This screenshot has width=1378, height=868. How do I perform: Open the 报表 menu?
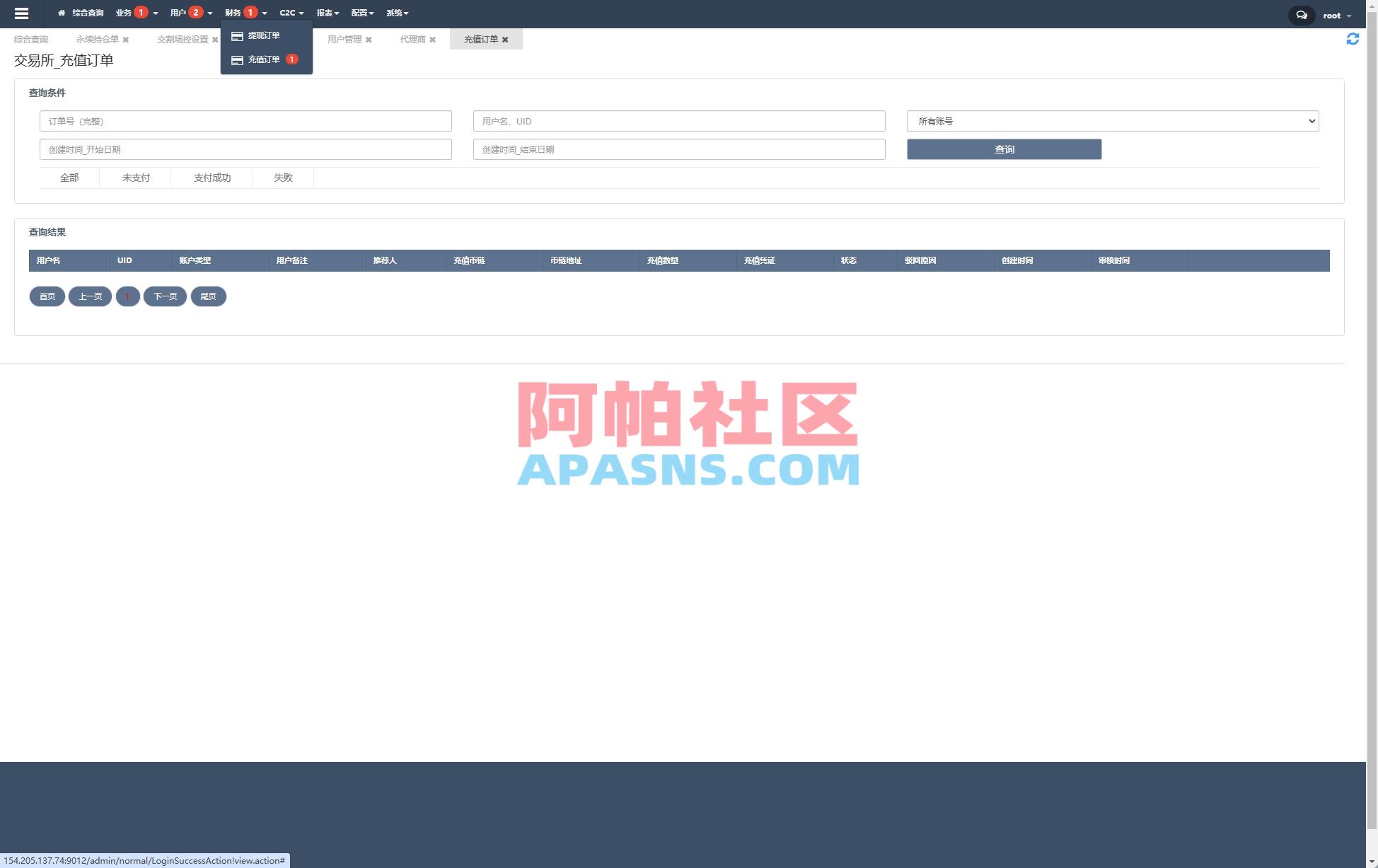[325, 13]
